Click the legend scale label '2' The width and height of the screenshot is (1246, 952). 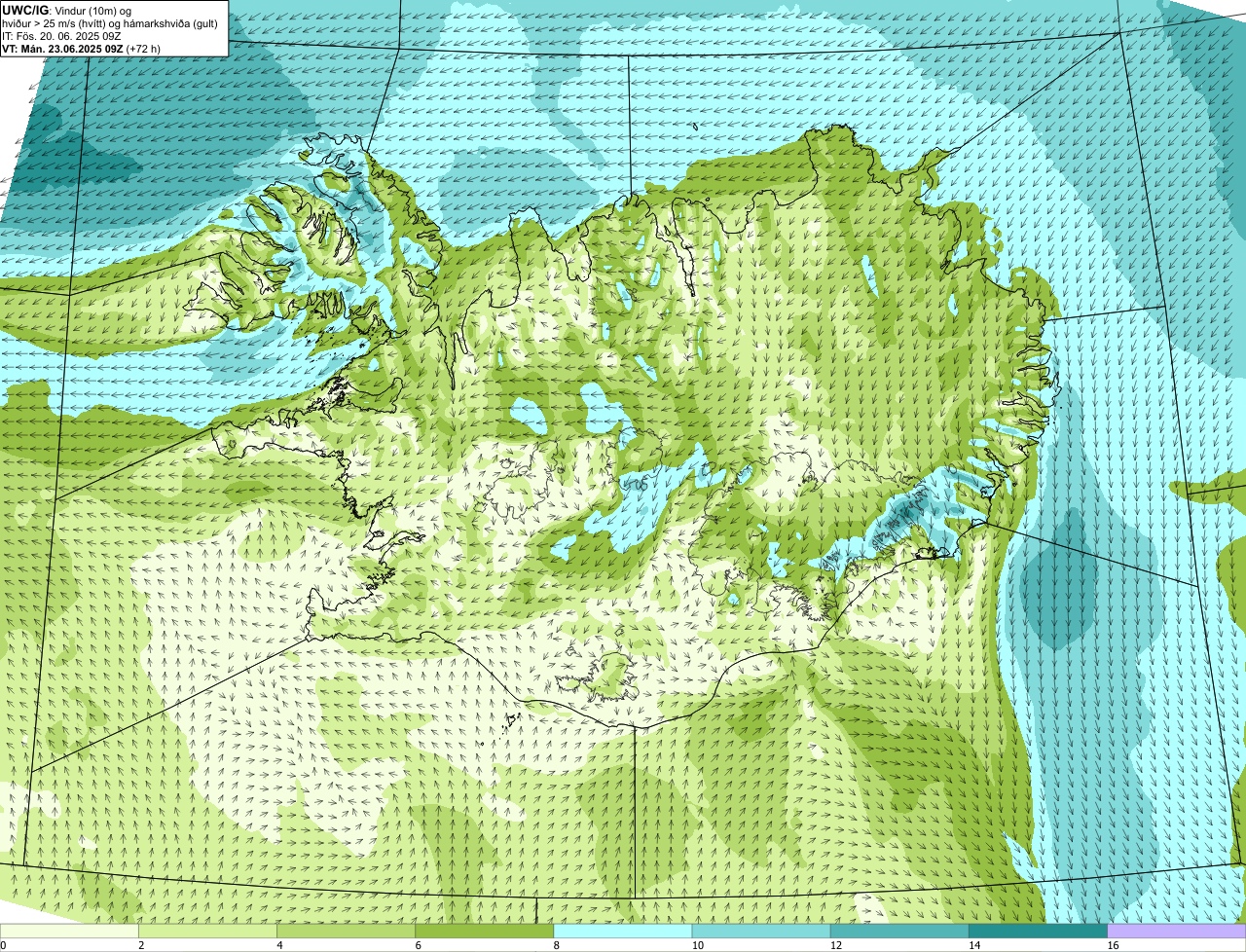tap(141, 945)
